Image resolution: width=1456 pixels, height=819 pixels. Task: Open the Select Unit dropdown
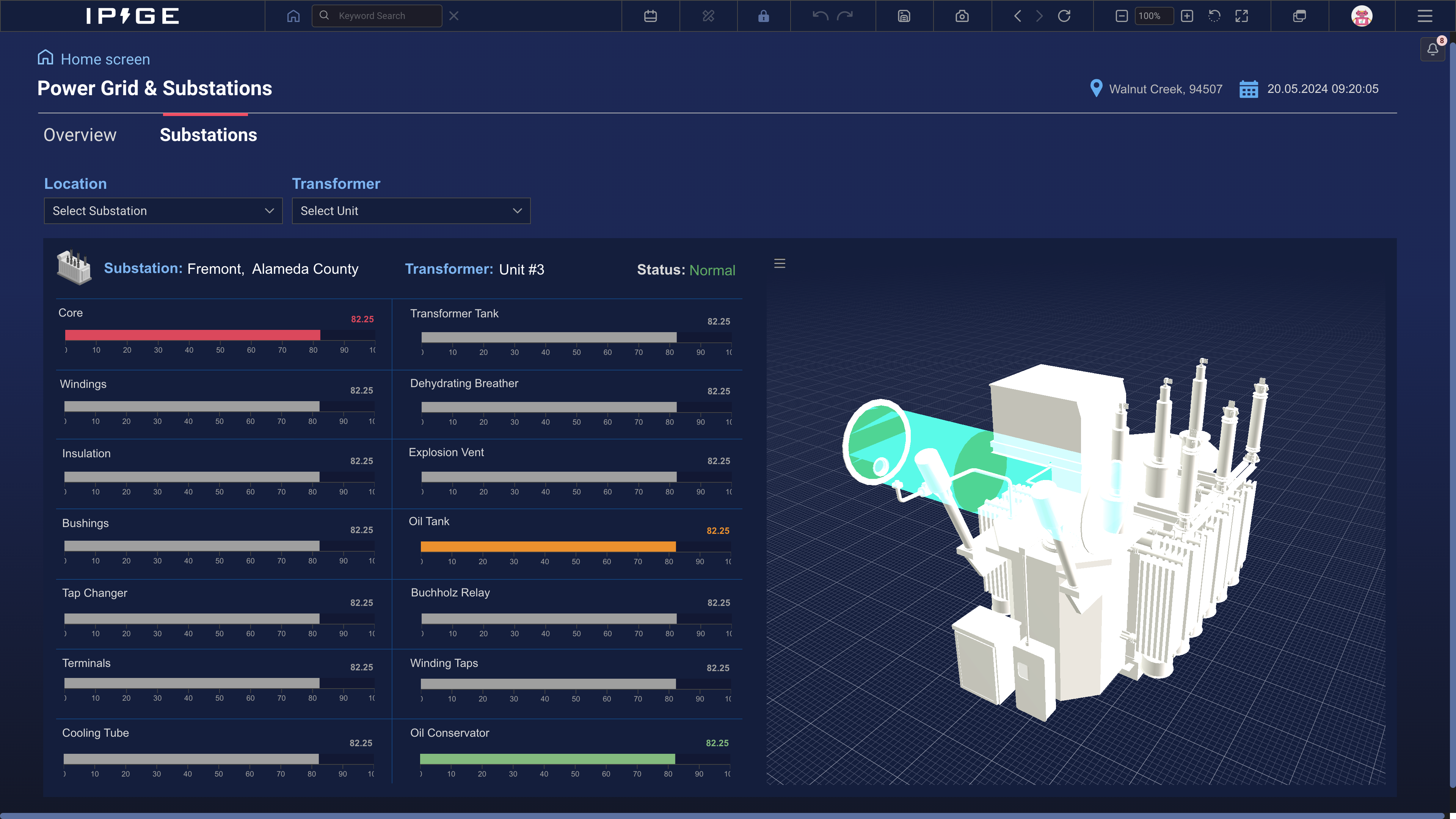pos(411,211)
